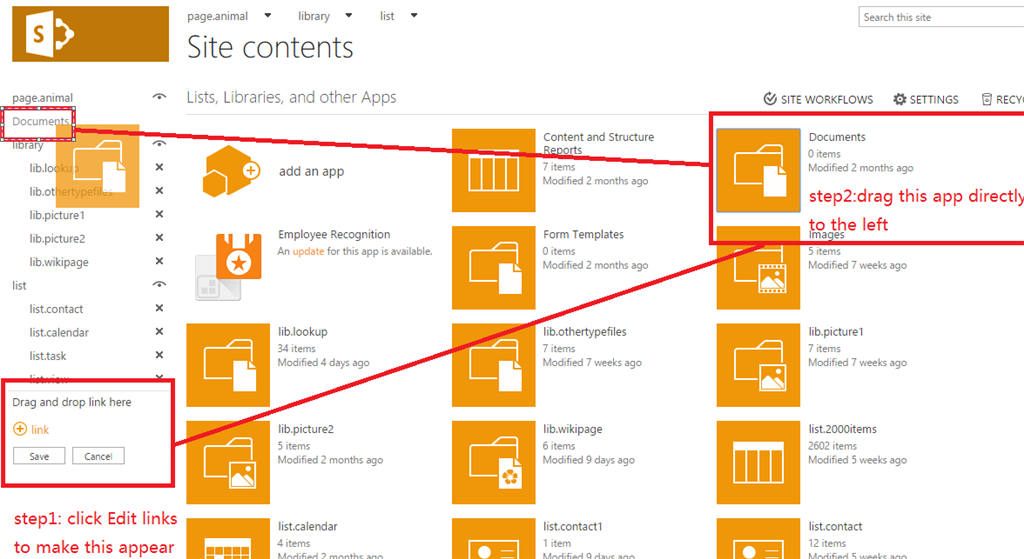Remove list.task link from navigation

click(x=159, y=355)
